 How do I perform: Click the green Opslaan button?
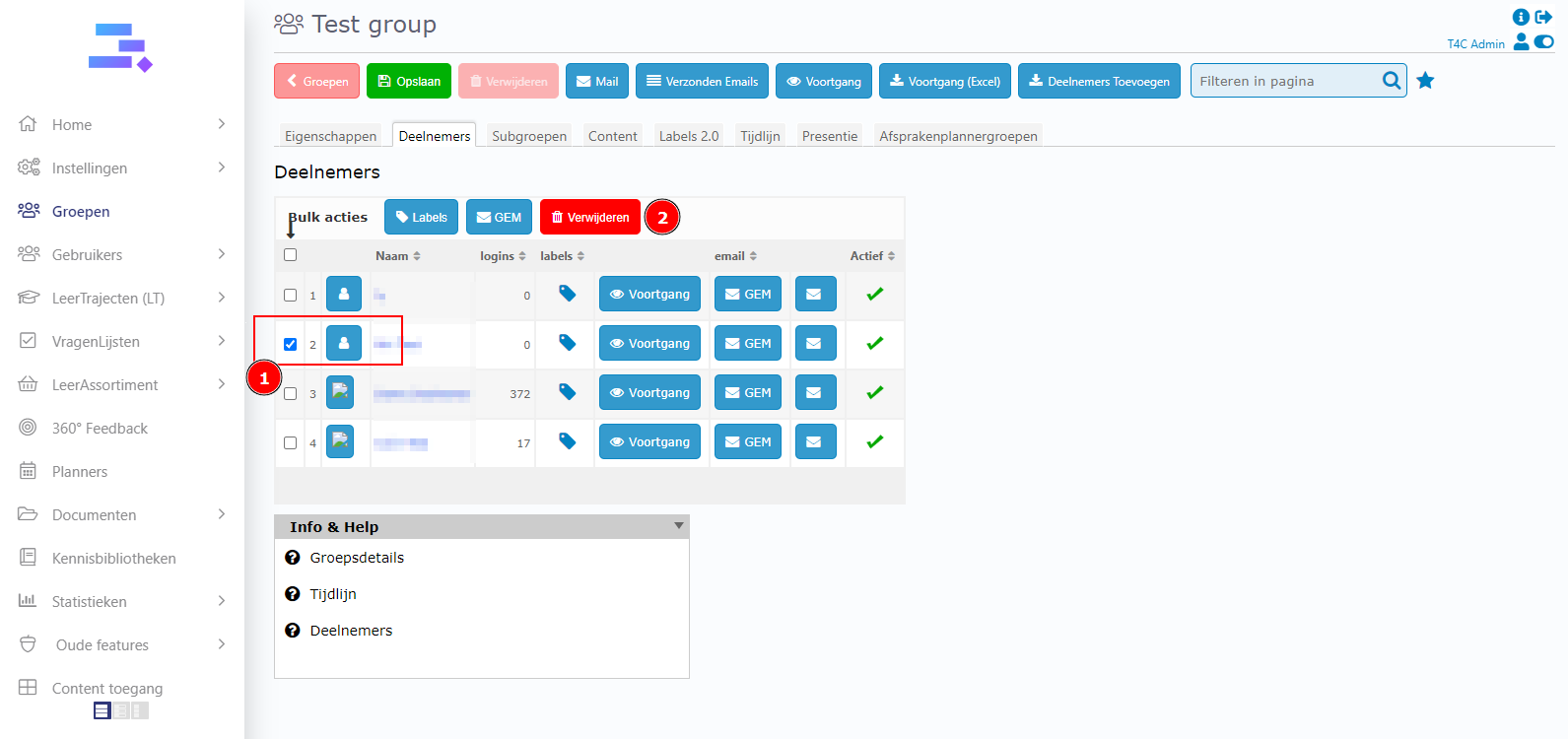(409, 81)
